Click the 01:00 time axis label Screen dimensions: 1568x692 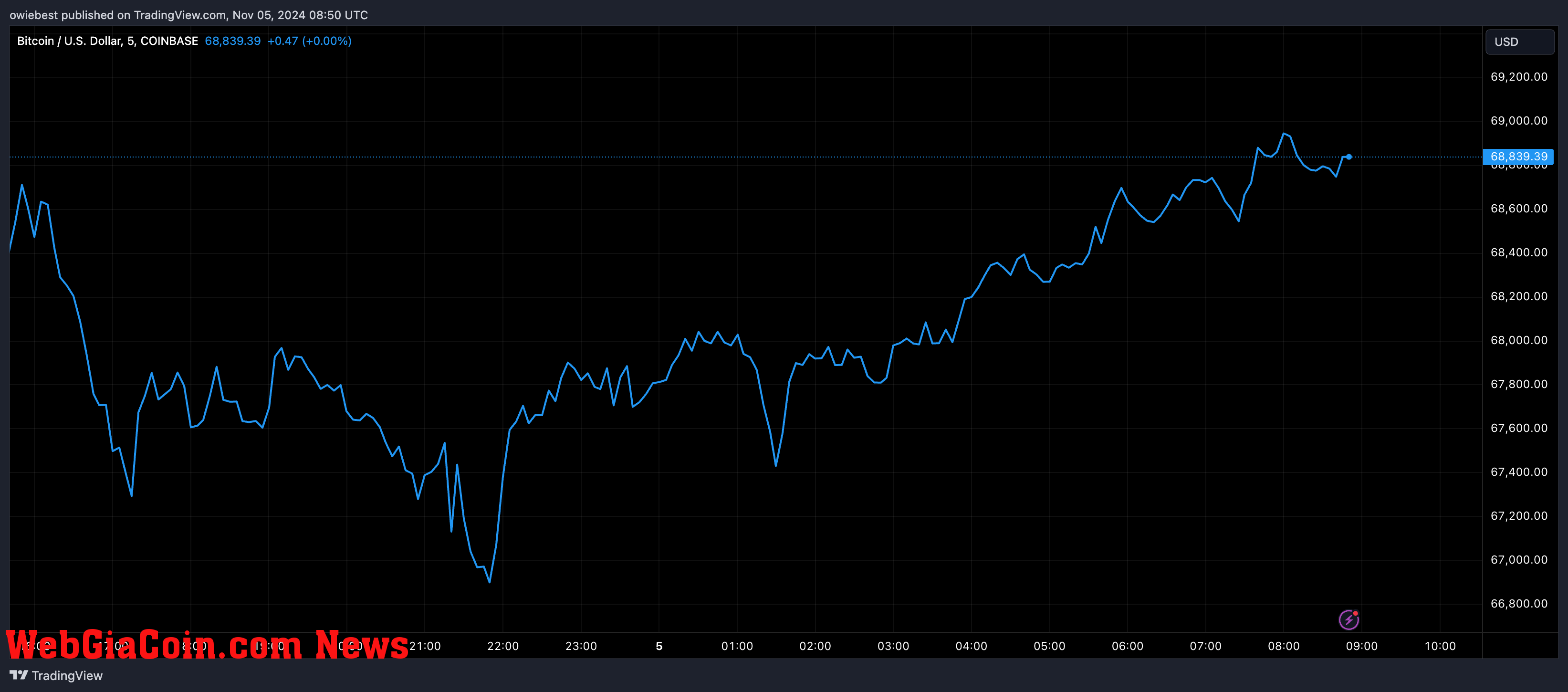pos(737,646)
